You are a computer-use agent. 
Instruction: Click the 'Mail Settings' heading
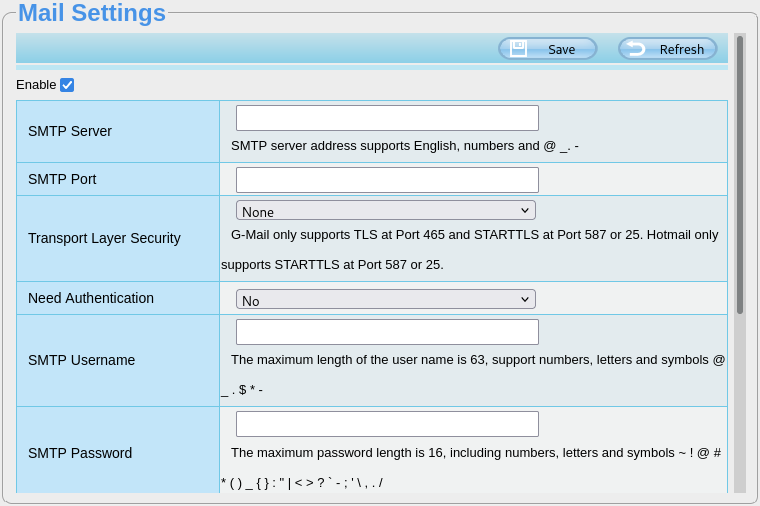coord(92,13)
